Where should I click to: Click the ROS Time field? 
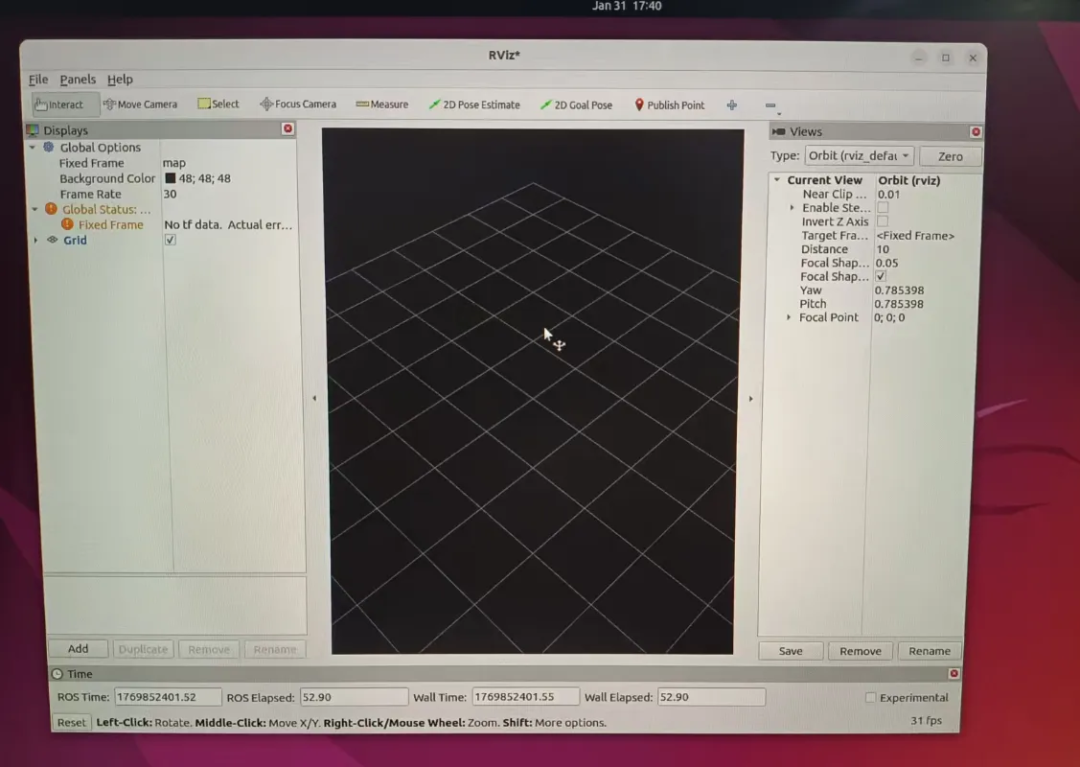coord(167,697)
